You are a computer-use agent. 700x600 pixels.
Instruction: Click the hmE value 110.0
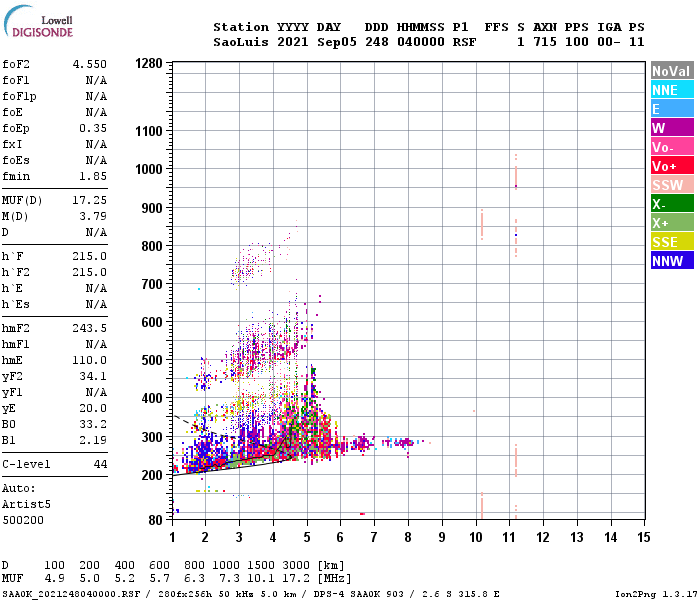[90, 360]
